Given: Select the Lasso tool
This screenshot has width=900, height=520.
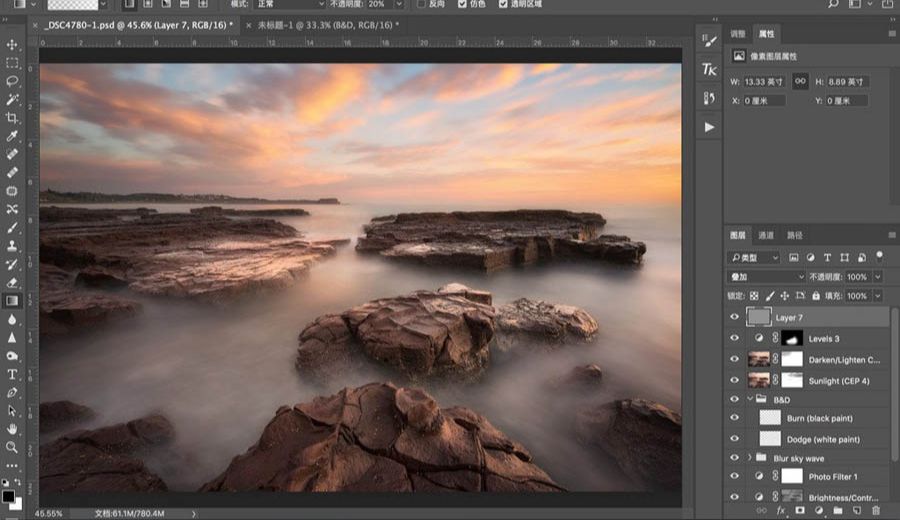Looking at the screenshot, I should [11, 81].
